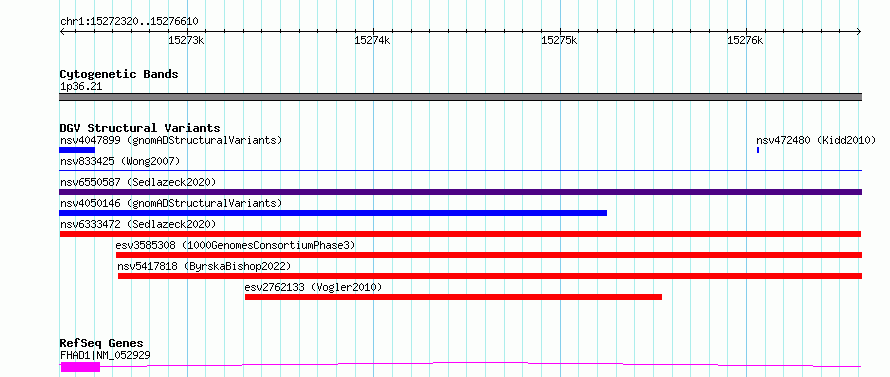Click the nsv472480 (Kidd2010) label
Image resolution: width=890 pixels, height=377 pixels.
[x=816, y=140]
